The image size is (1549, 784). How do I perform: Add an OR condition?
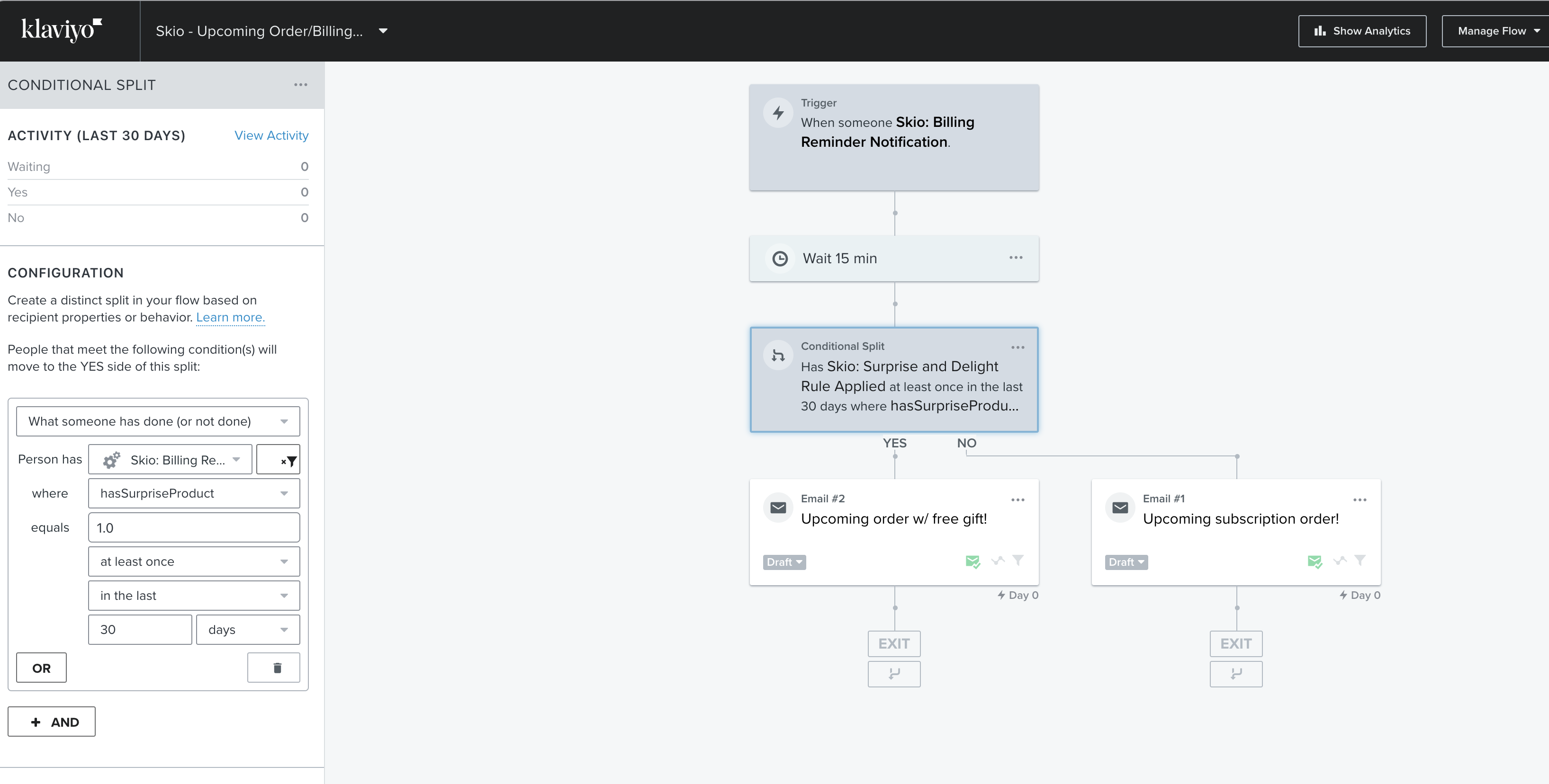[42, 668]
